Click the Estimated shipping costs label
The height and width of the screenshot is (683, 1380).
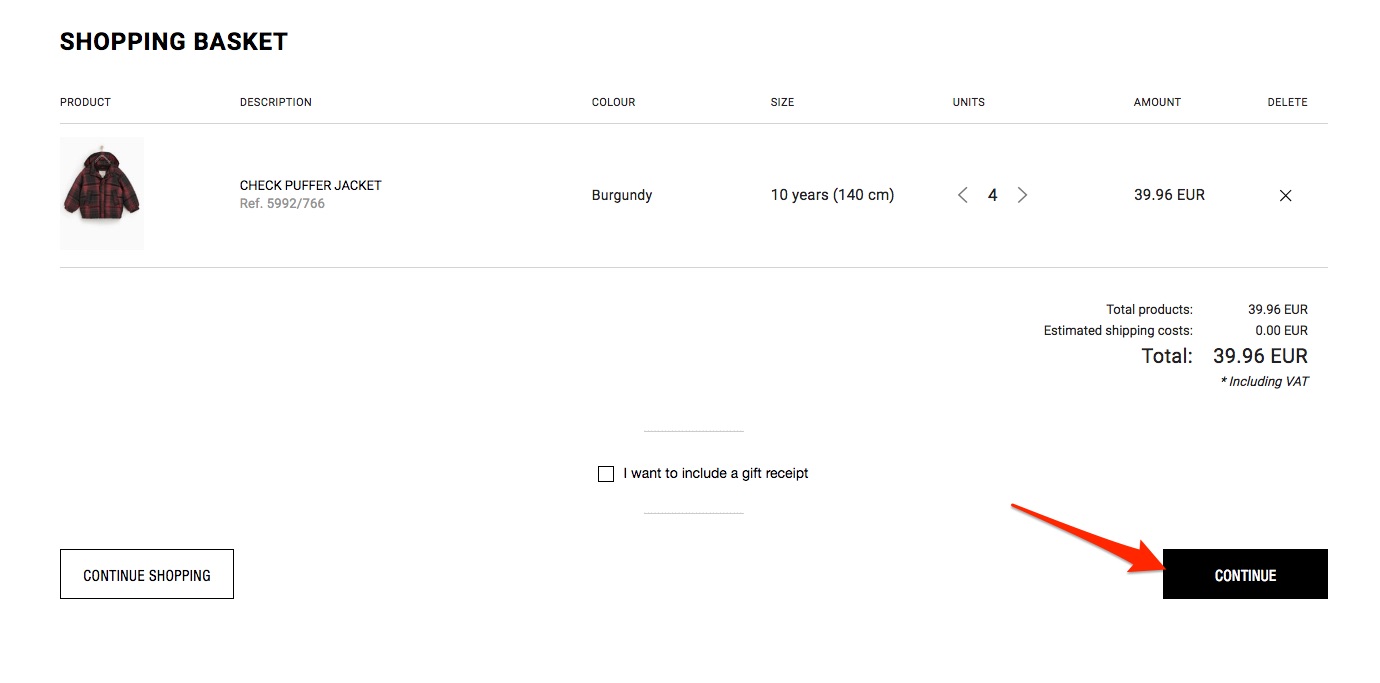1118,331
